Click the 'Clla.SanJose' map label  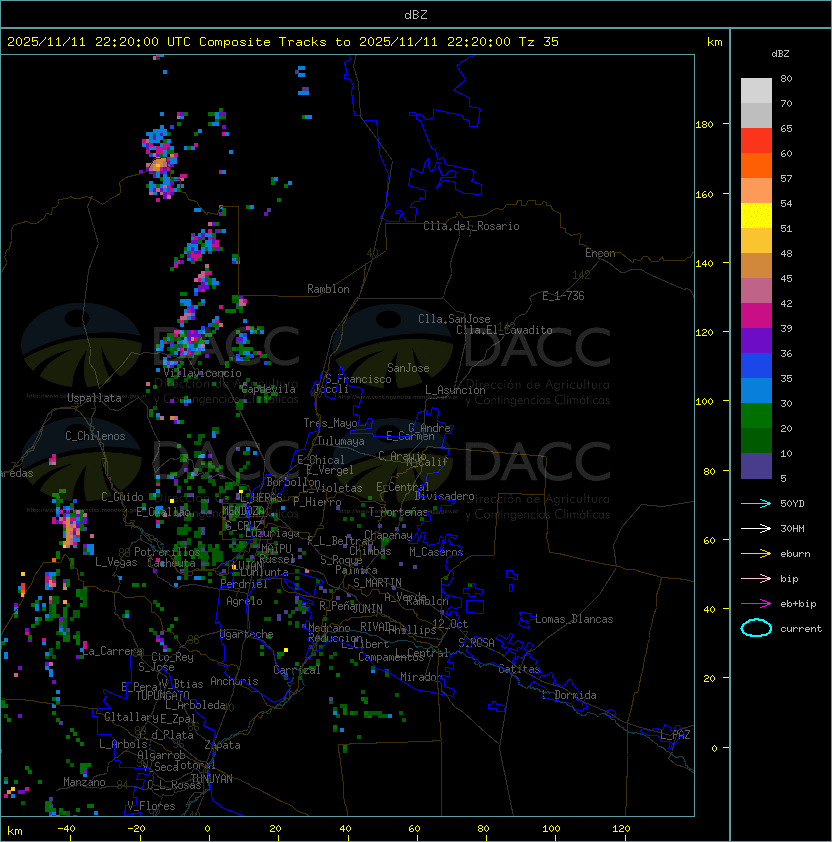[x=454, y=319]
